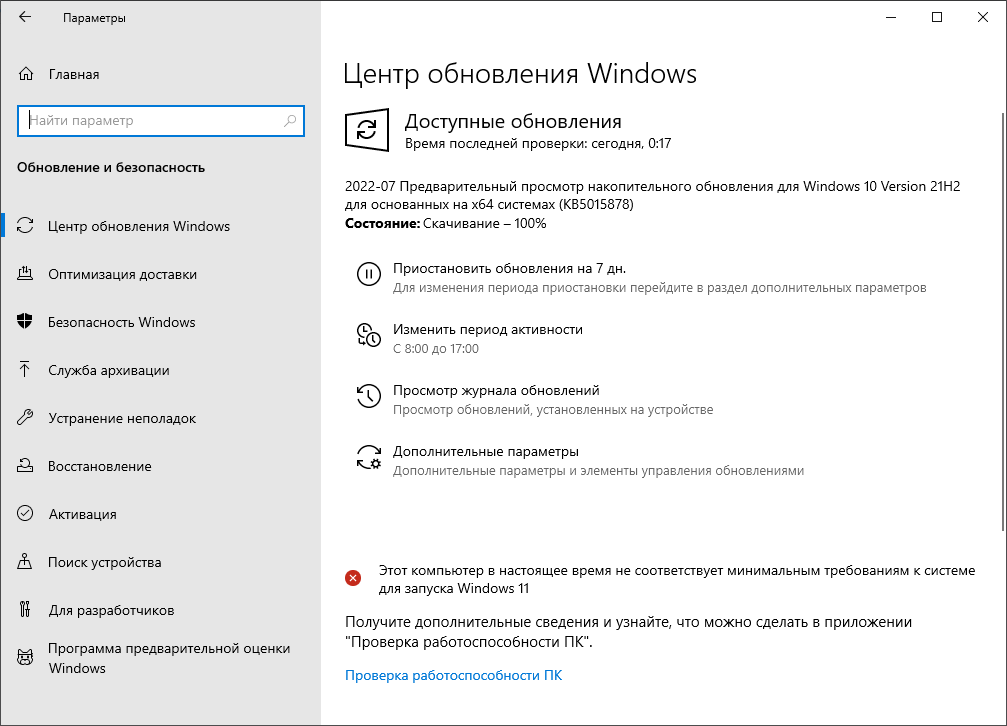Click the red error icon for Windows 11
Screen dimensions: 1007x726
point(353,577)
